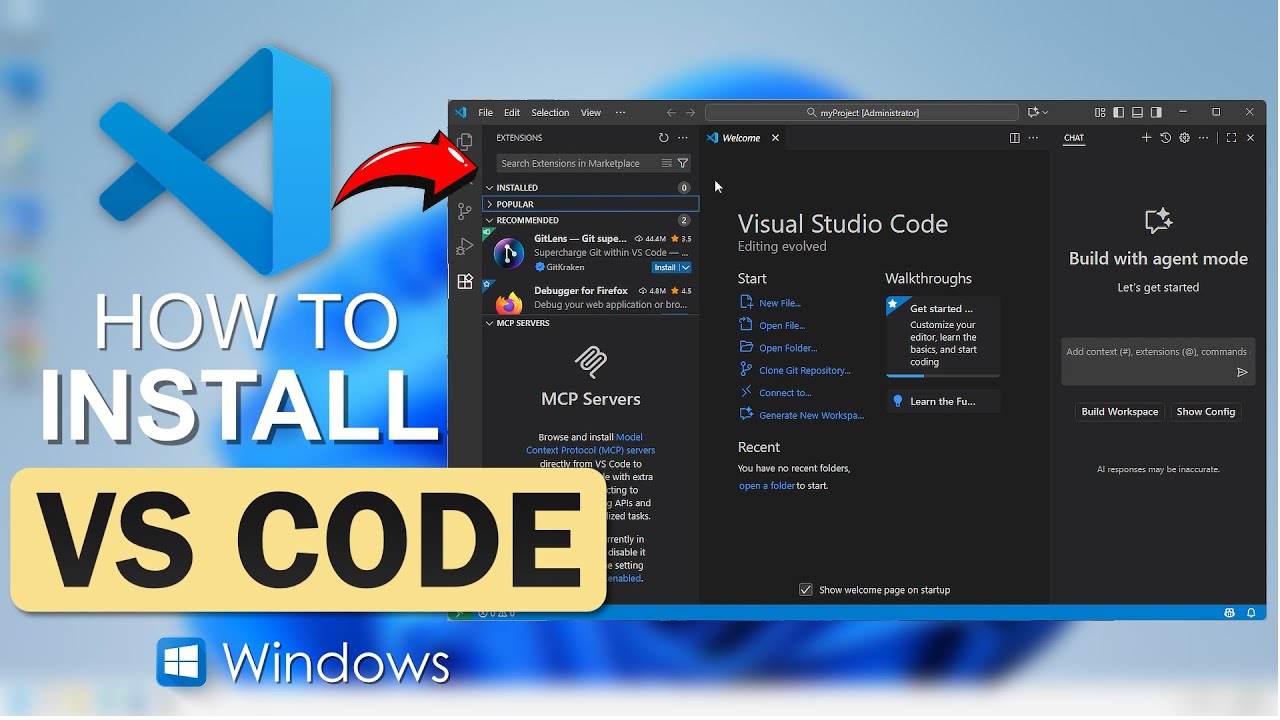Show chat history

tap(1165, 138)
